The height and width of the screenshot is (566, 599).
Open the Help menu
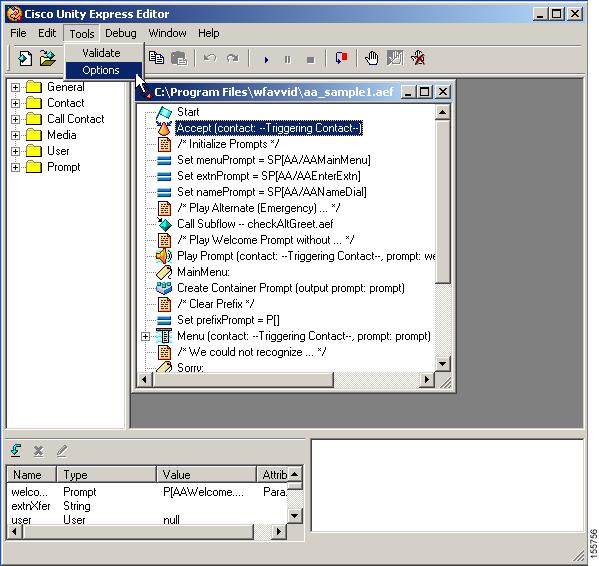(209, 33)
